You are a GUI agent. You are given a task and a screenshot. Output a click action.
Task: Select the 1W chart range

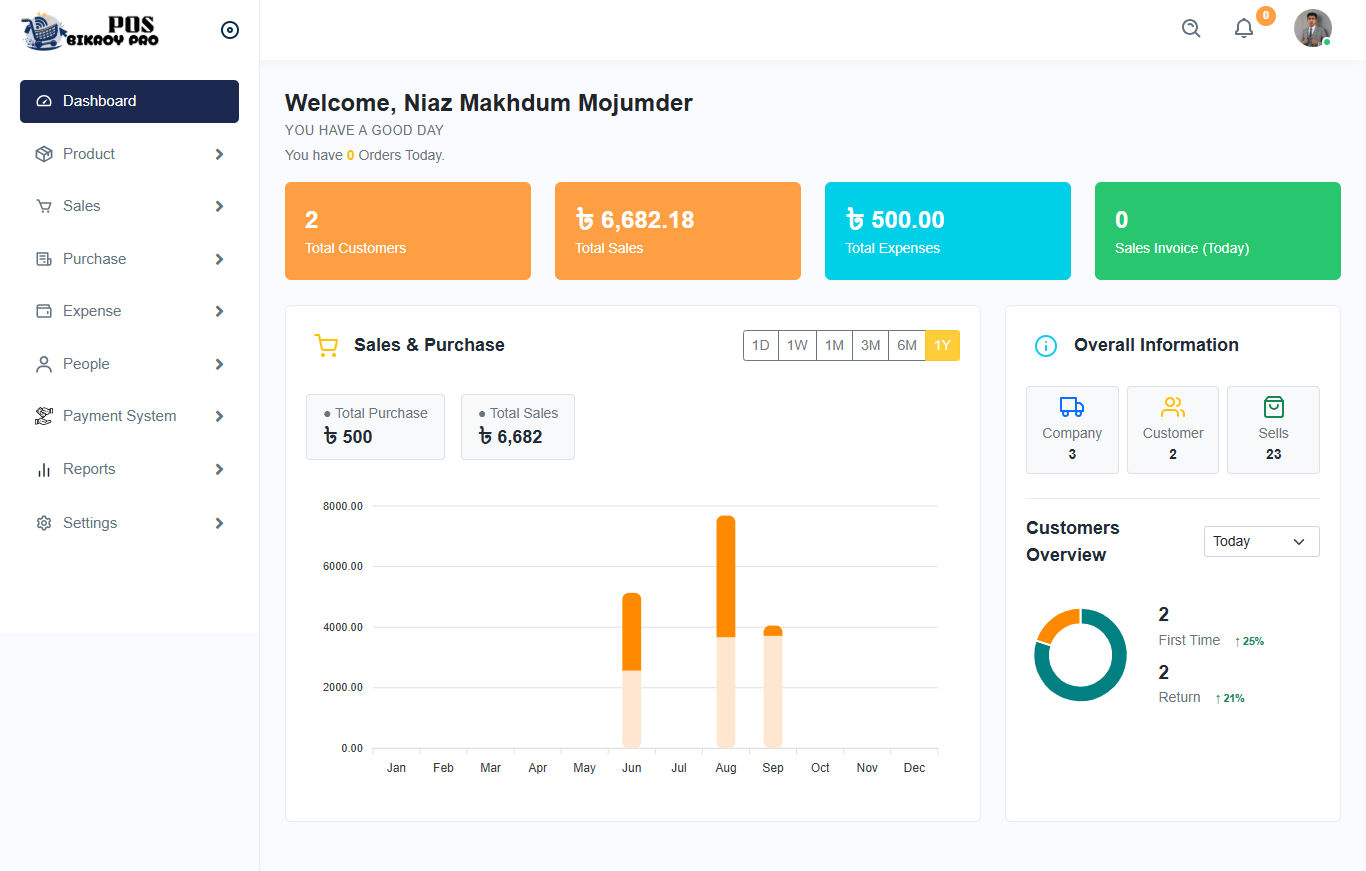click(797, 345)
